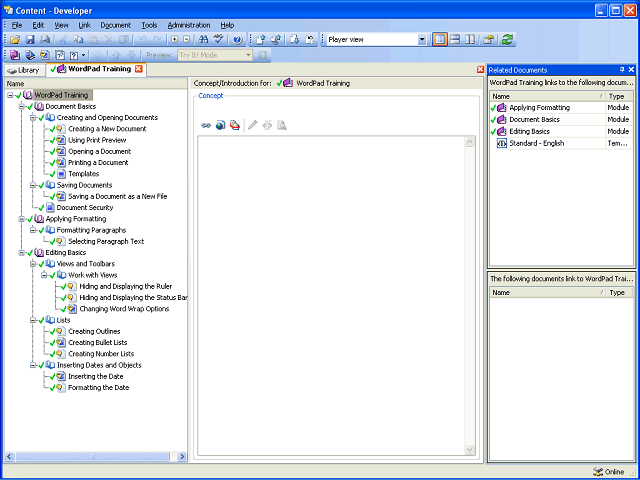Click the purple Link Module icon

pyautogui.click(x=15, y=55)
